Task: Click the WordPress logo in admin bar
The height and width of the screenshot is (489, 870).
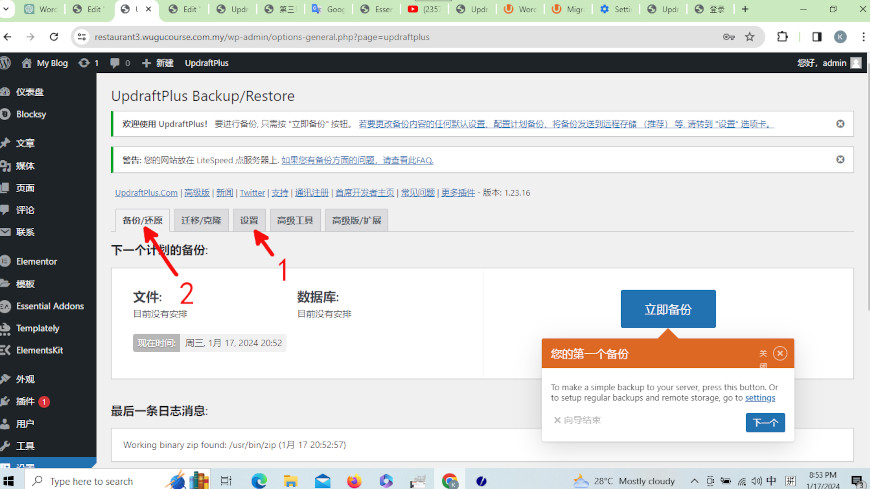Action: click(x=8, y=62)
